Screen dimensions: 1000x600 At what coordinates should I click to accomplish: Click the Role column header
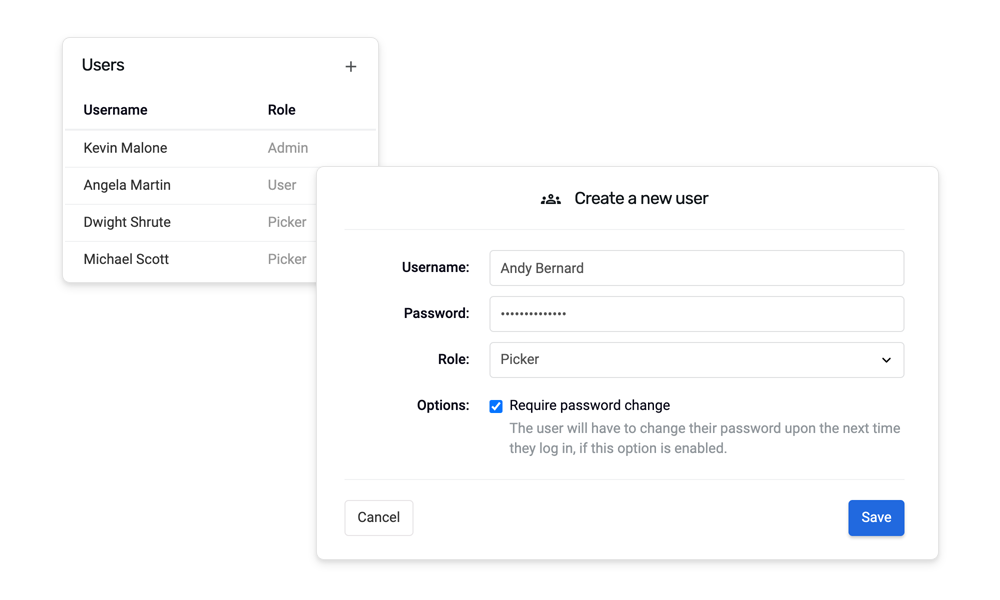click(282, 110)
